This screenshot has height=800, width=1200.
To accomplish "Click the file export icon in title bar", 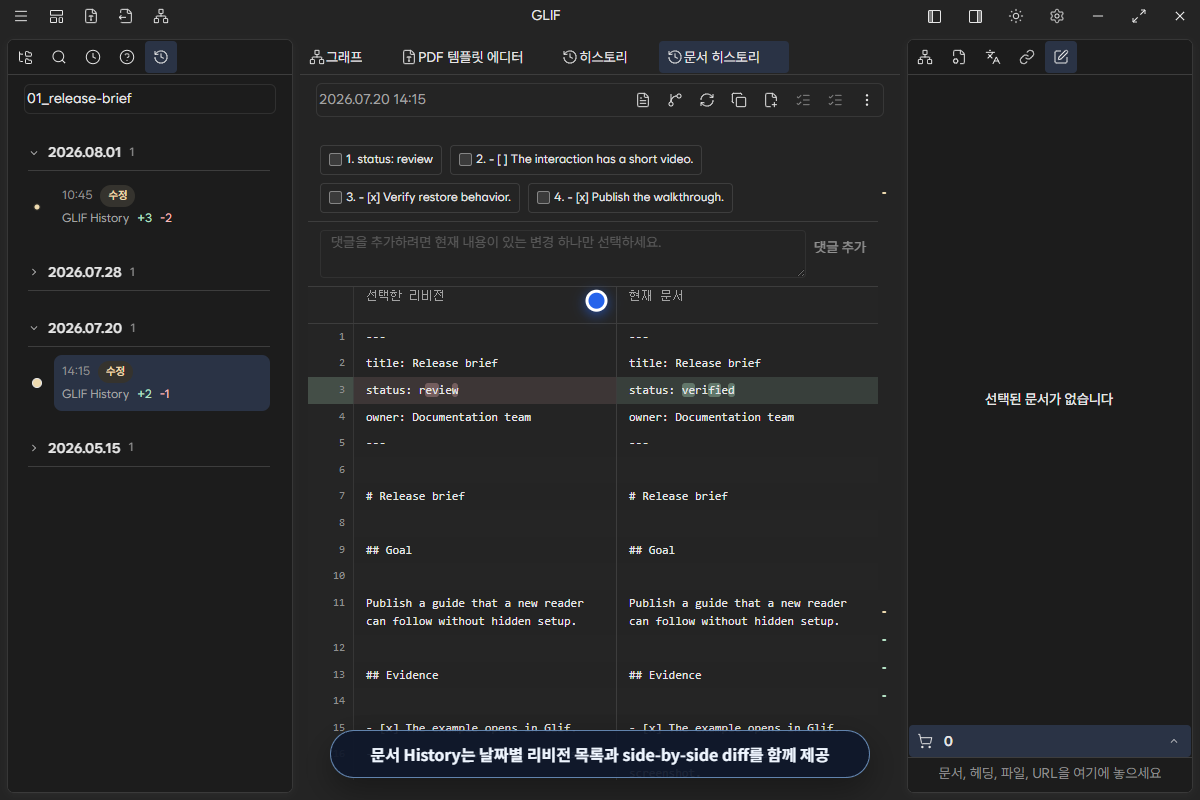I will tap(91, 16).
